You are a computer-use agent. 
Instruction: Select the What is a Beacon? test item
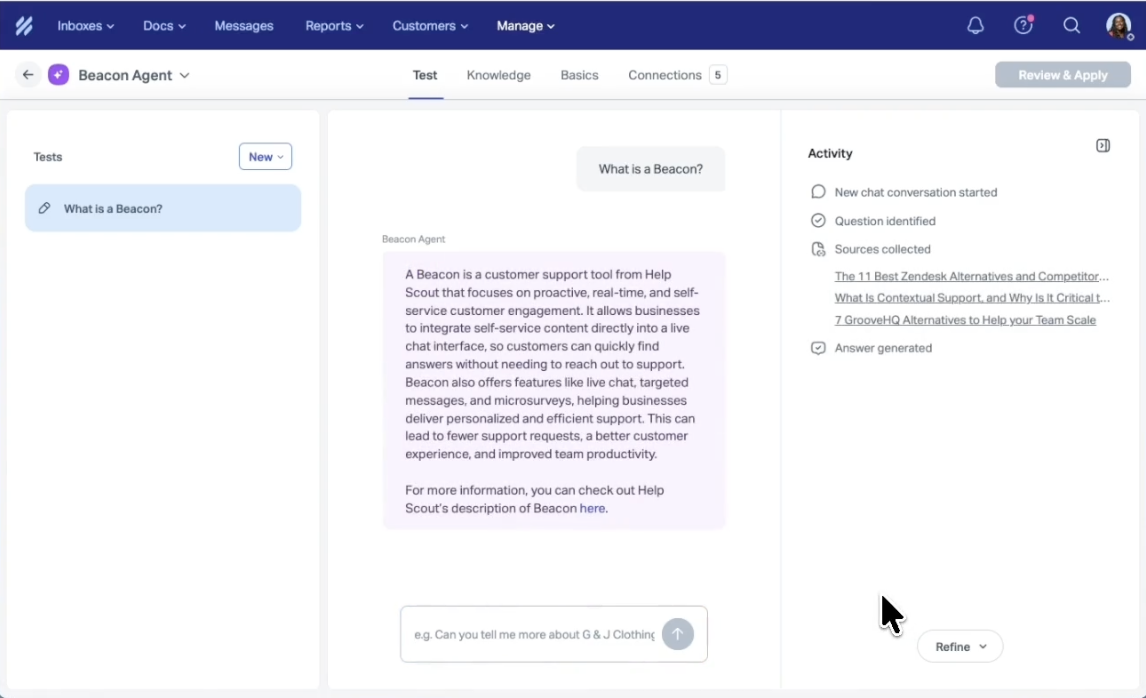pyautogui.click(x=163, y=208)
